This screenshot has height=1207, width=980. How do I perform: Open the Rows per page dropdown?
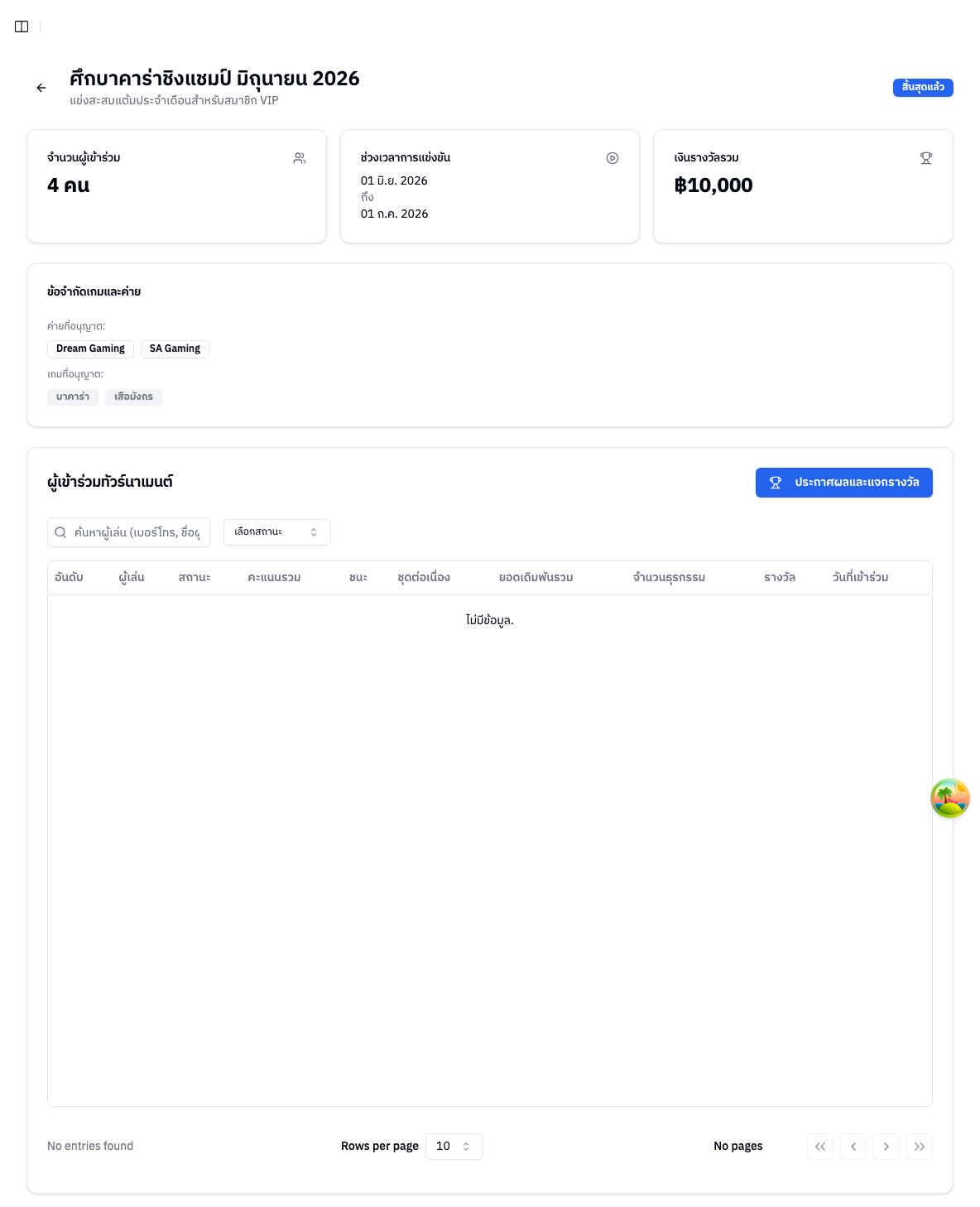454,1147
